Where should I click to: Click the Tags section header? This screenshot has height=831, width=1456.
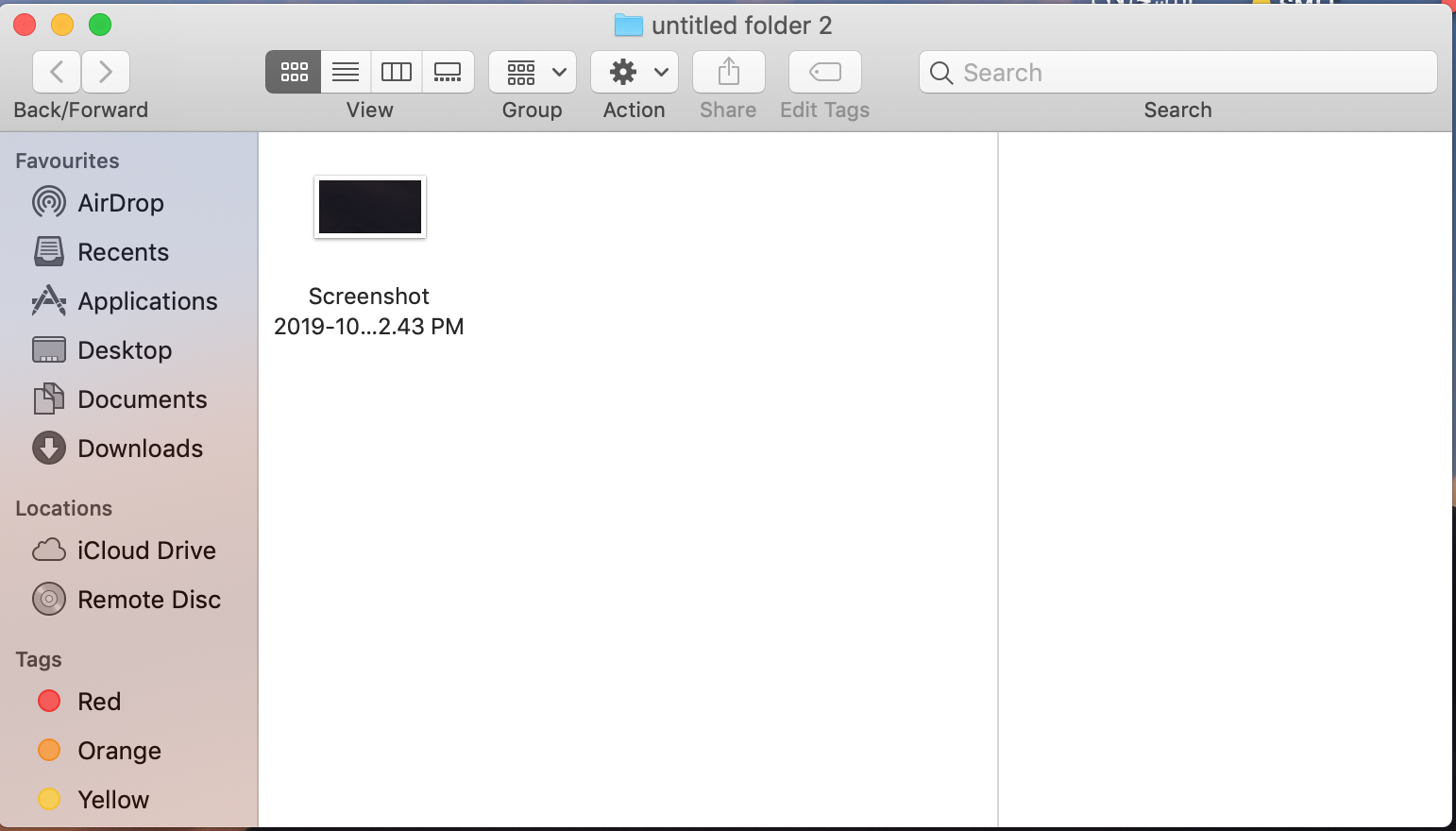[39, 659]
